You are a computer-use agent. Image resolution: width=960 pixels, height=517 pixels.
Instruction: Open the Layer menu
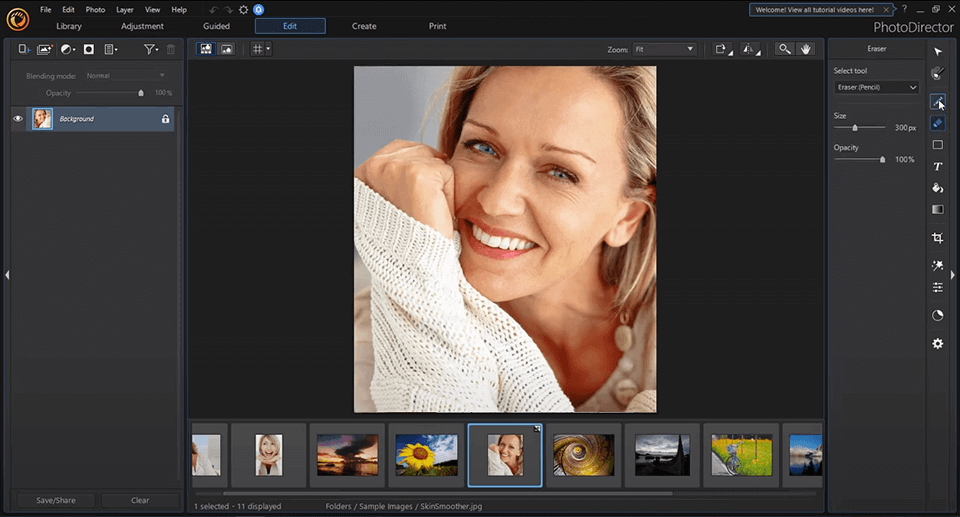pyautogui.click(x=125, y=9)
